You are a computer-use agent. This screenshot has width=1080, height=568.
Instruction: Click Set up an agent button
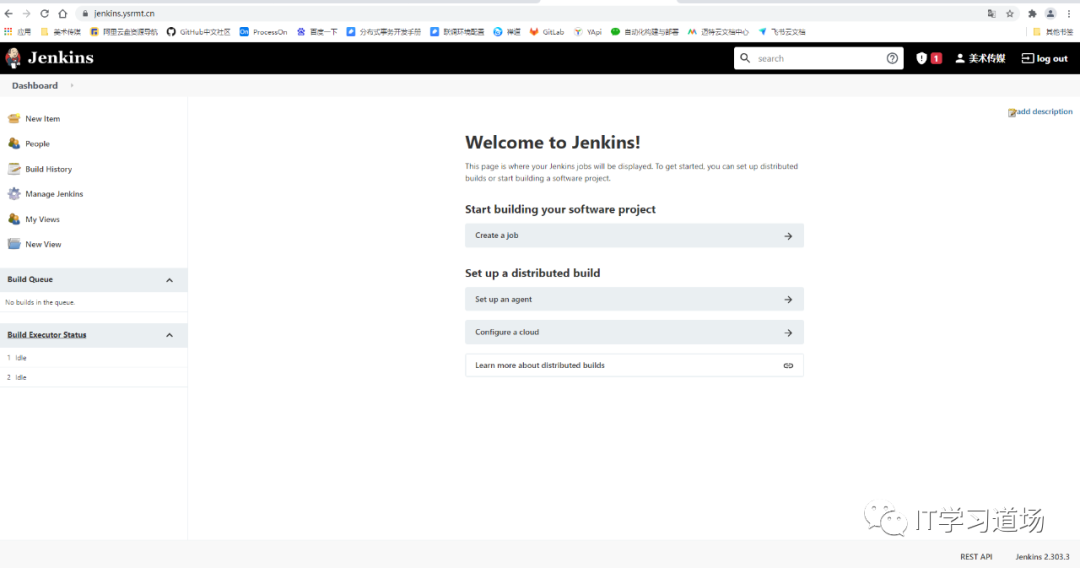[634, 299]
